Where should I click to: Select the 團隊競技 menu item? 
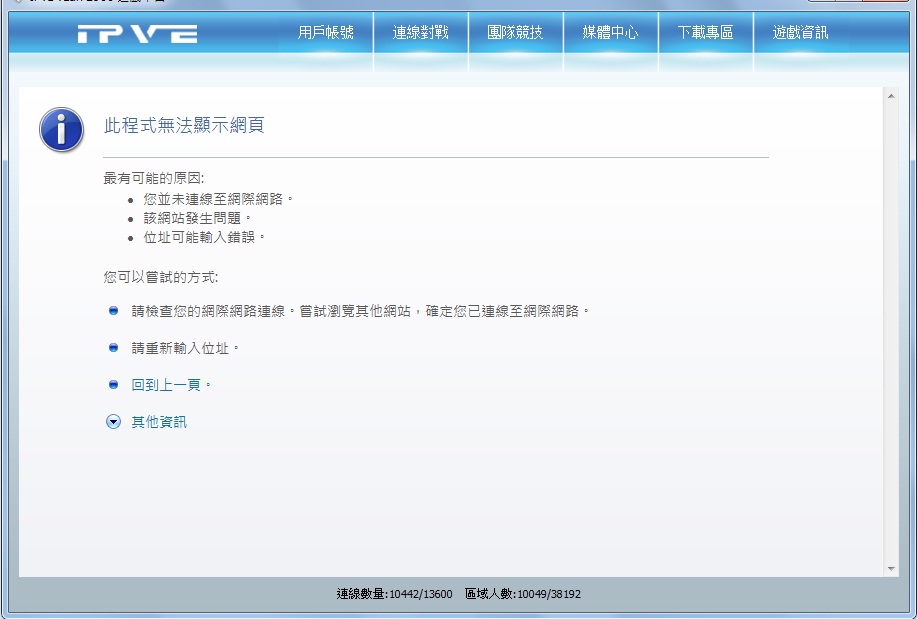click(x=515, y=33)
